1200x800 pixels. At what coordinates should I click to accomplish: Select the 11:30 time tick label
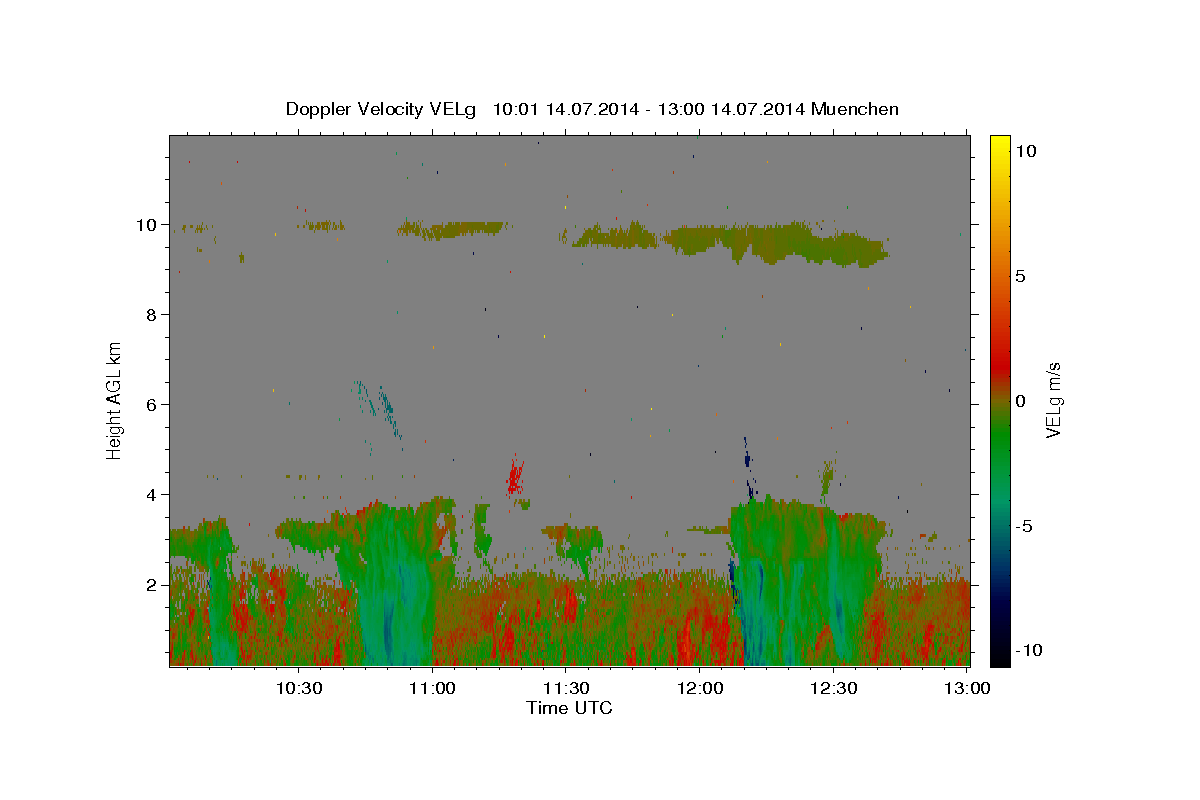(565, 688)
